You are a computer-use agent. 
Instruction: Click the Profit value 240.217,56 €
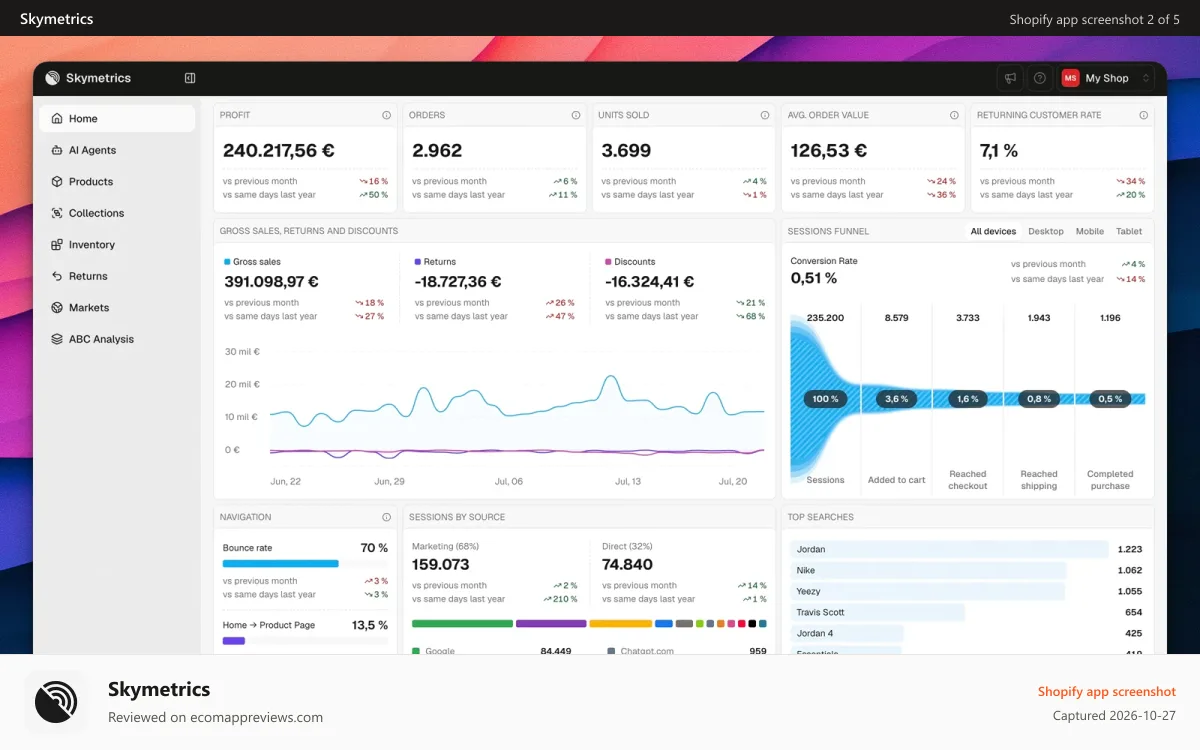tap(279, 151)
